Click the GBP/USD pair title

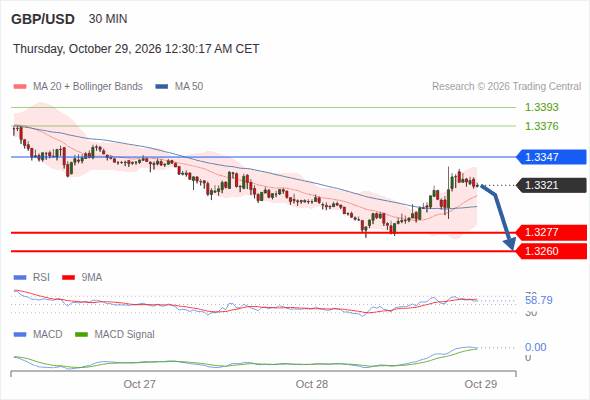[43, 19]
